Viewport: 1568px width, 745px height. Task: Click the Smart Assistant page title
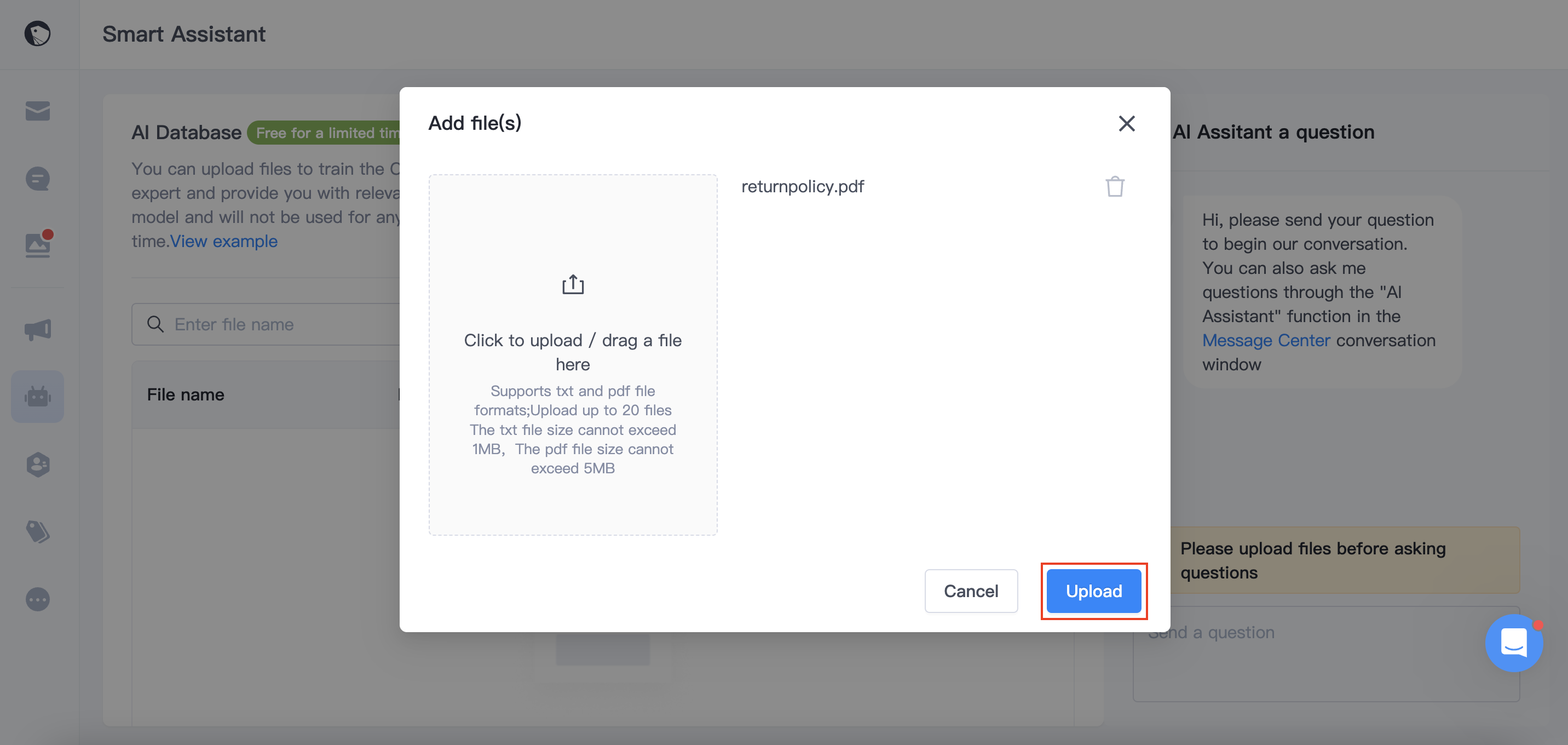tap(184, 34)
